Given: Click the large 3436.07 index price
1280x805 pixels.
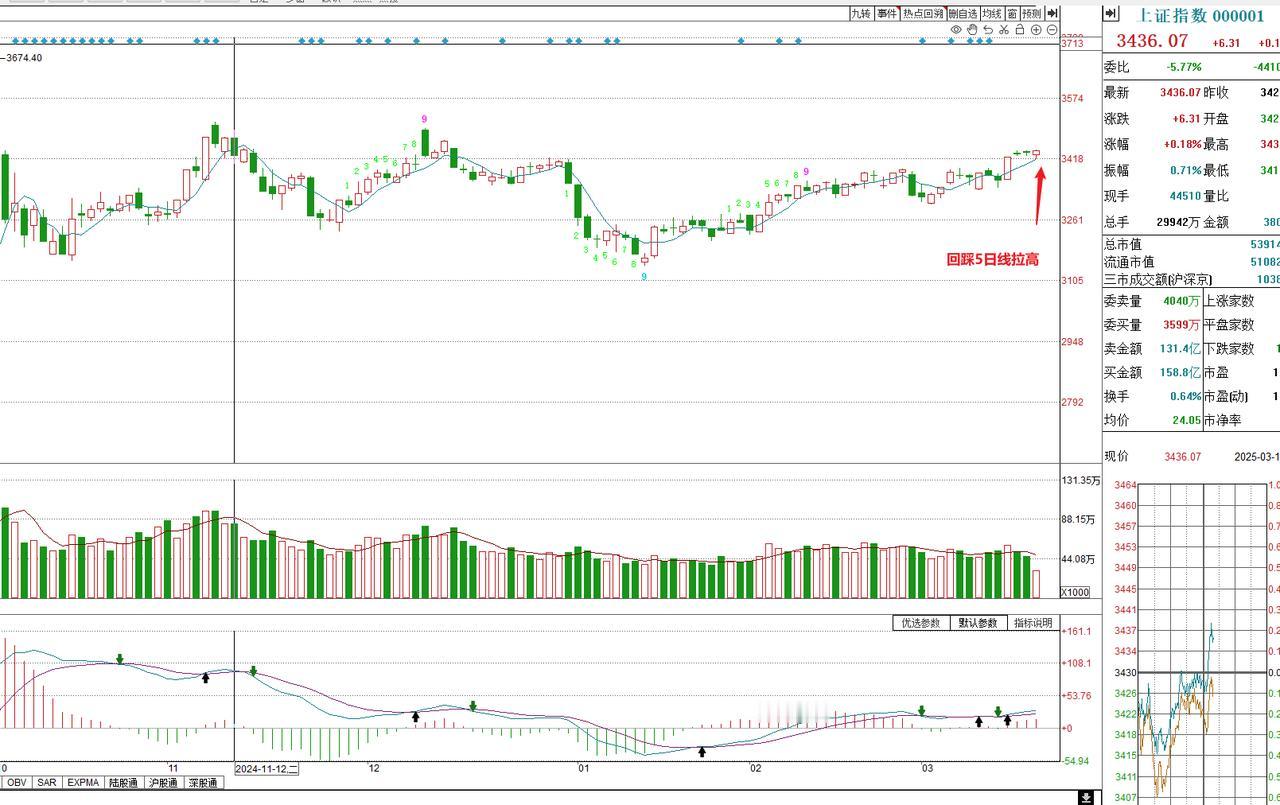Looking at the screenshot, I should tap(1152, 41).
